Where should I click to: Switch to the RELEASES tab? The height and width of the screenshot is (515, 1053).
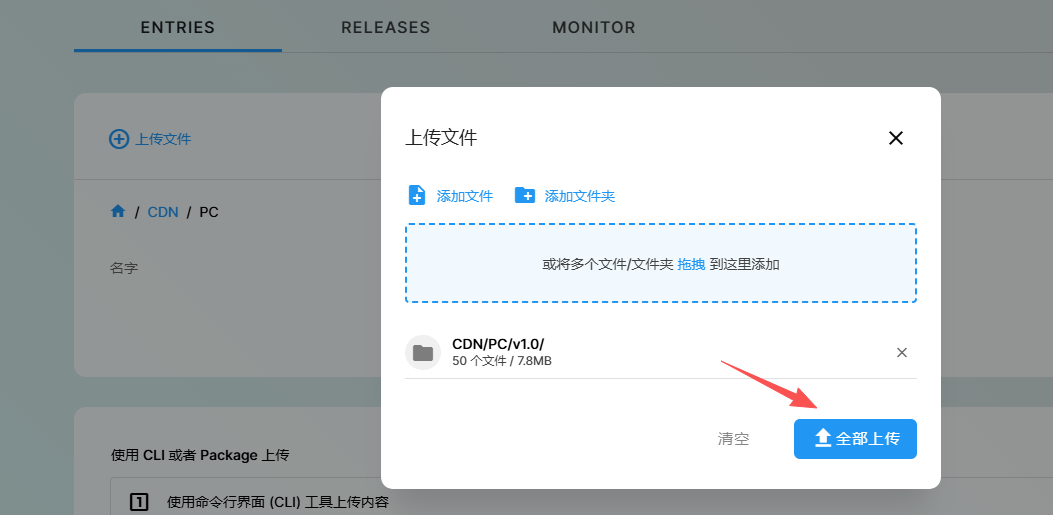point(385,28)
